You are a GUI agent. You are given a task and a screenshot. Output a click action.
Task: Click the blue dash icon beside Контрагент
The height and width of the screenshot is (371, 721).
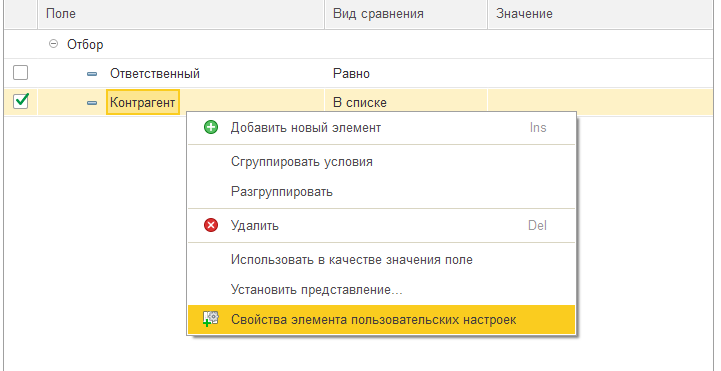coord(92,103)
